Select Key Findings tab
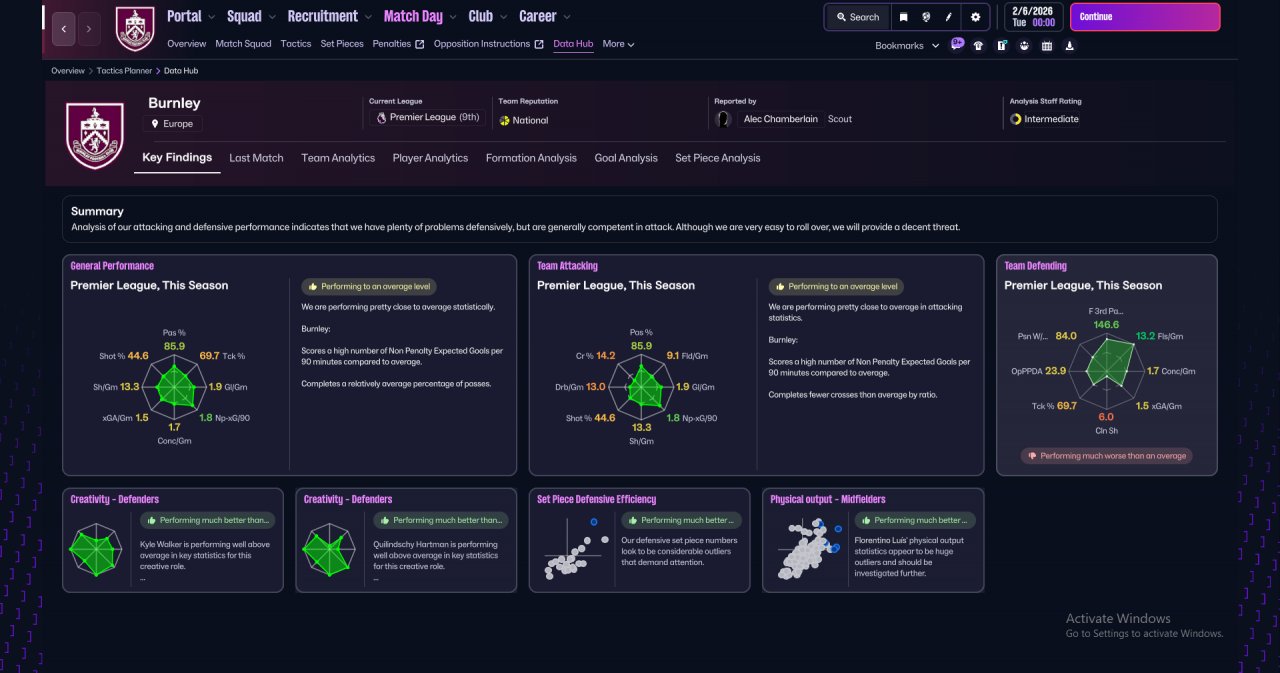 pos(177,158)
